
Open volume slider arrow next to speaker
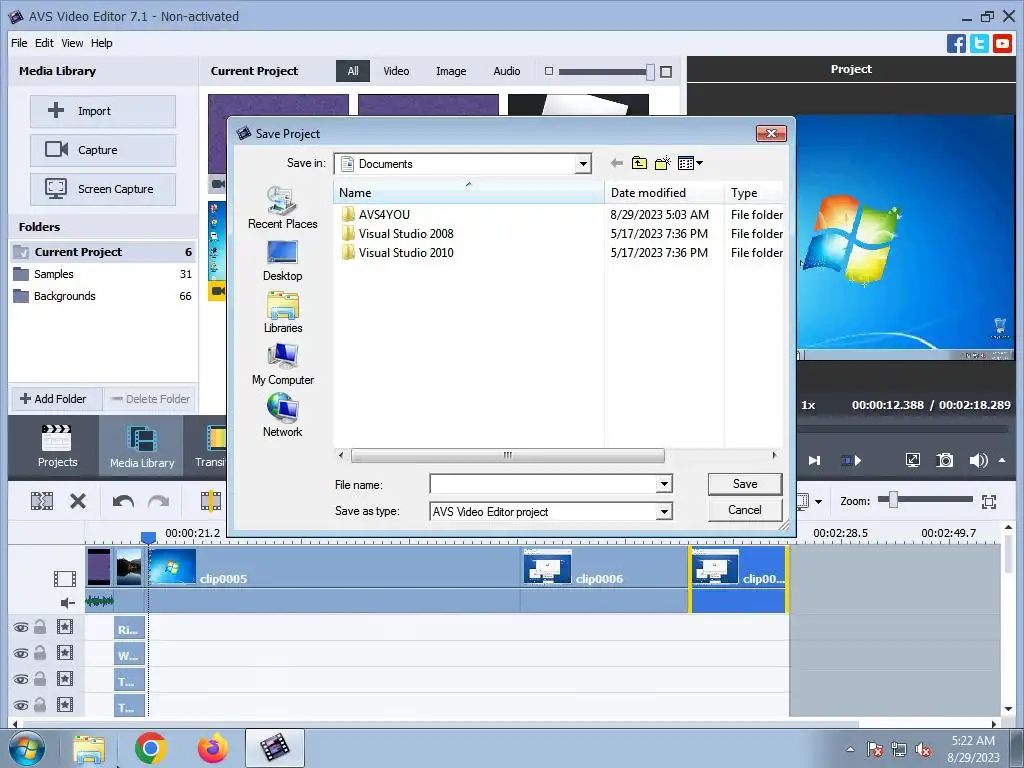[1002, 460]
